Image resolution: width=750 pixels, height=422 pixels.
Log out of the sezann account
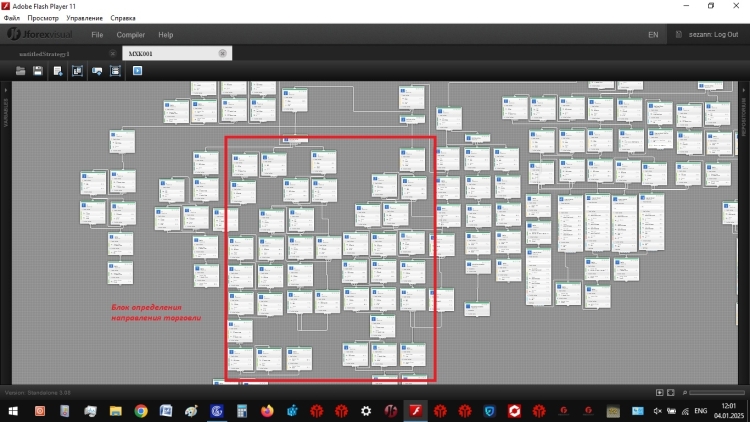pyautogui.click(x=713, y=35)
